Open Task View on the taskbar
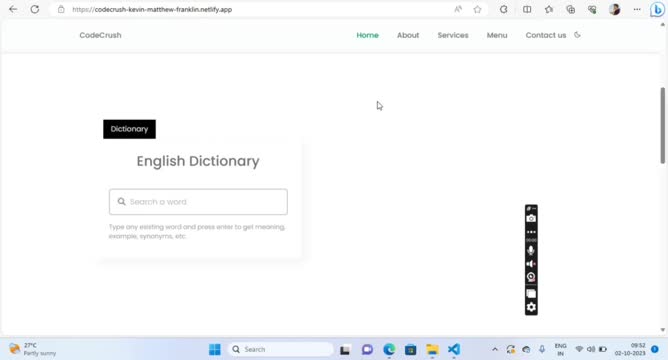668x360 pixels. pos(345,350)
